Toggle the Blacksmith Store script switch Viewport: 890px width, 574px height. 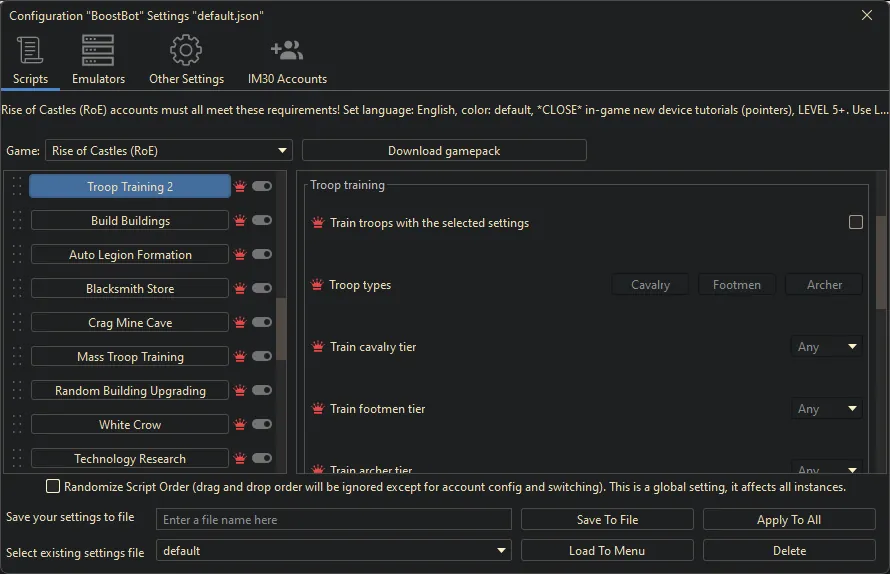[262, 288]
